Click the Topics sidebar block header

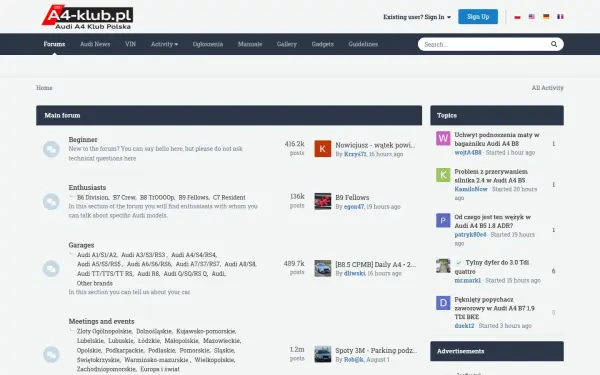[497, 115]
